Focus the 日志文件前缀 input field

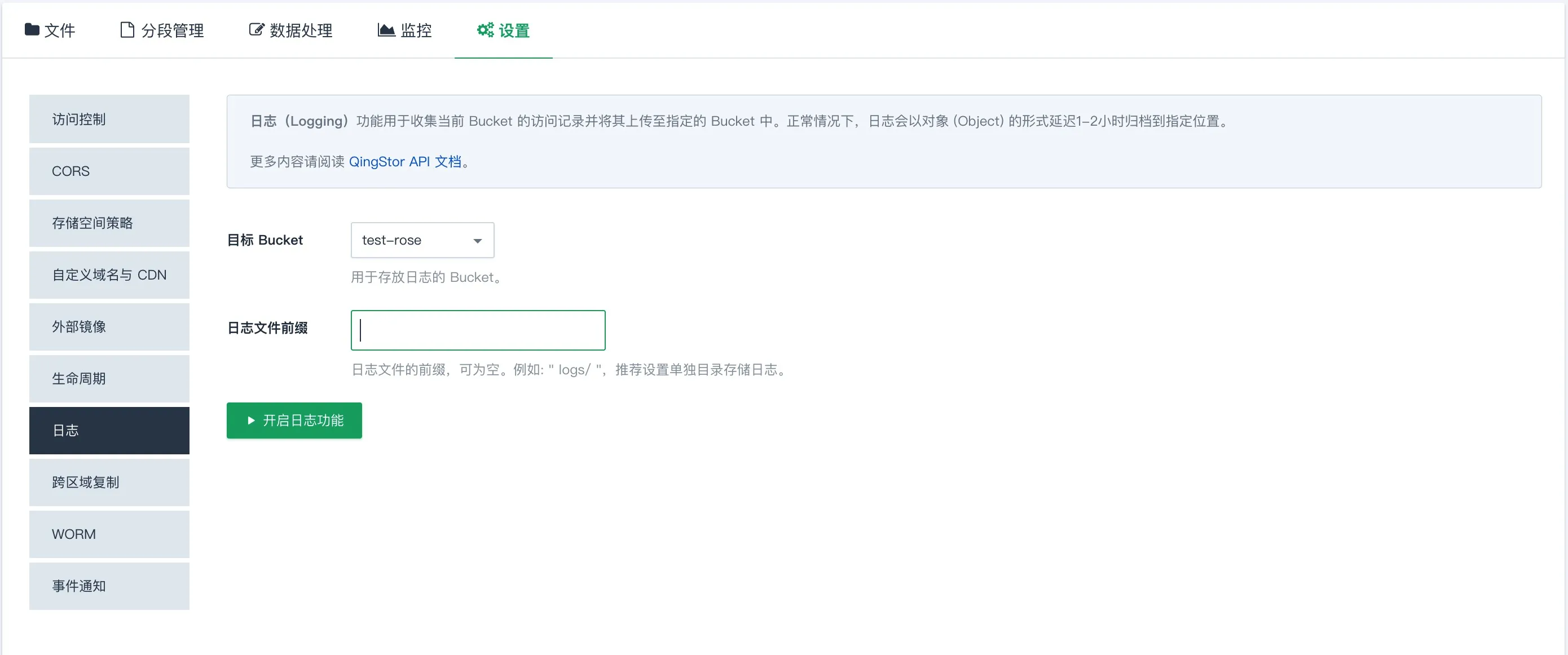pyautogui.click(x=478, y=330)
